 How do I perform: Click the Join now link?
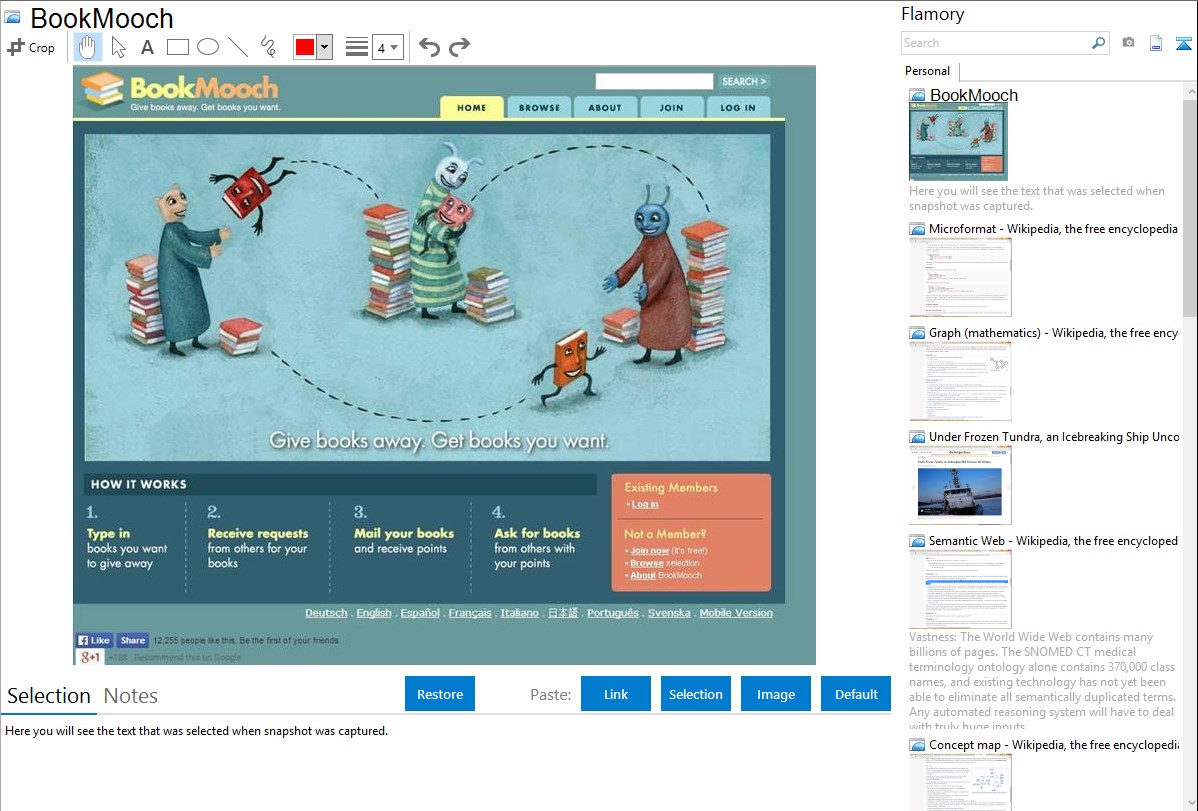click(x=649, y=550)
